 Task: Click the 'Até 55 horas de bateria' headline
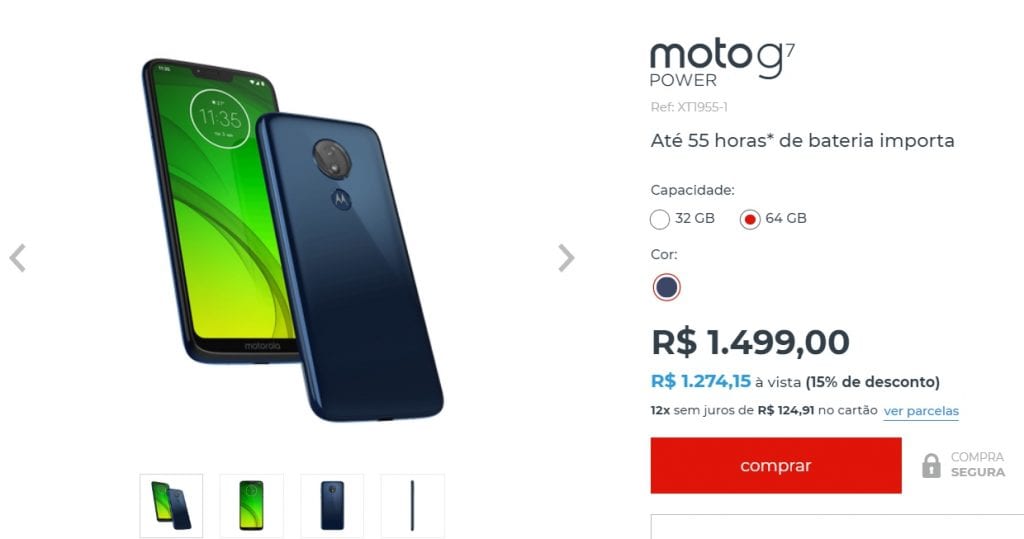[x=802, y=140]
